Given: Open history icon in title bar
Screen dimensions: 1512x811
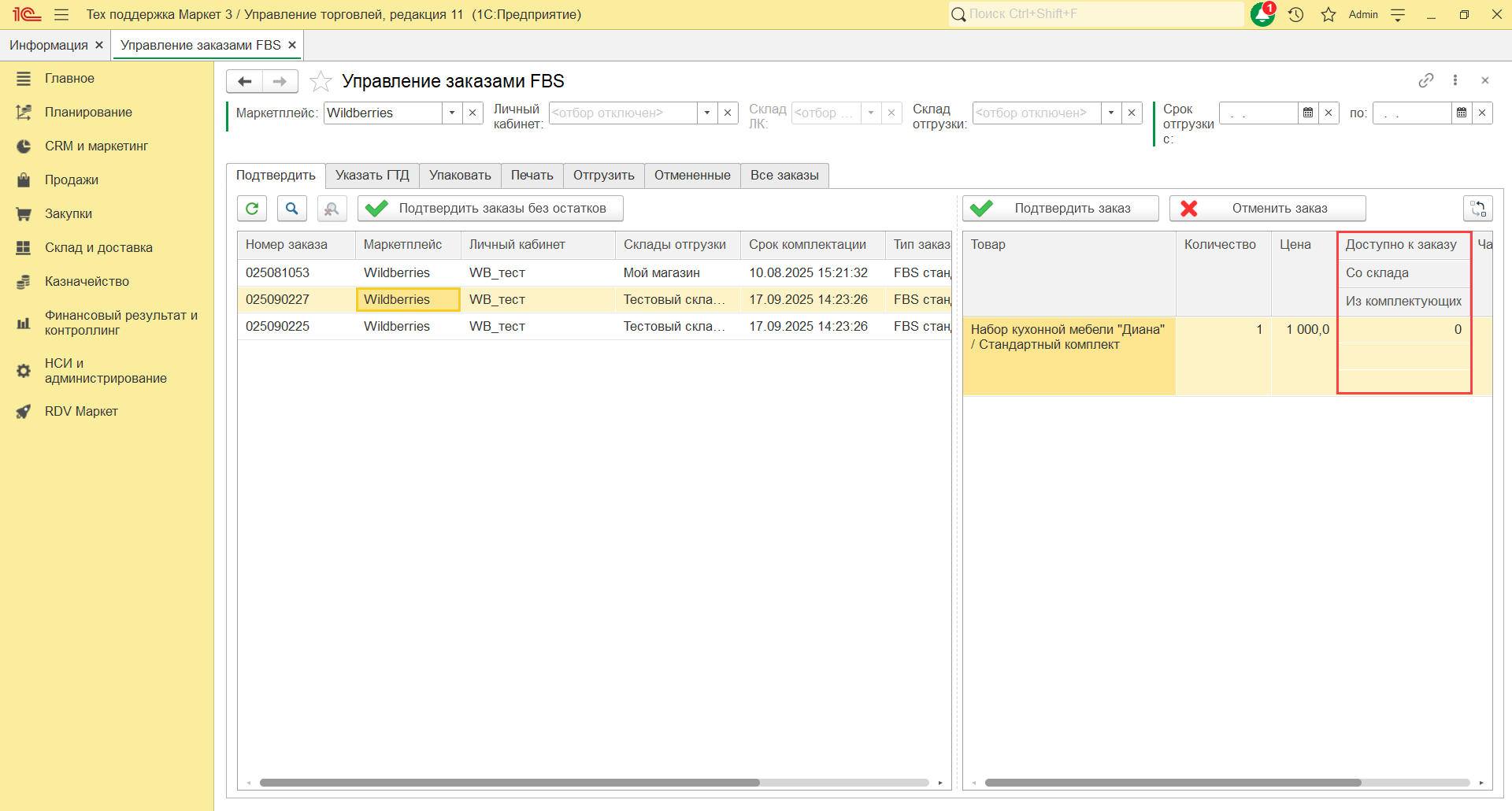Looking at the screenshot, I should [x=1295, y=14].
